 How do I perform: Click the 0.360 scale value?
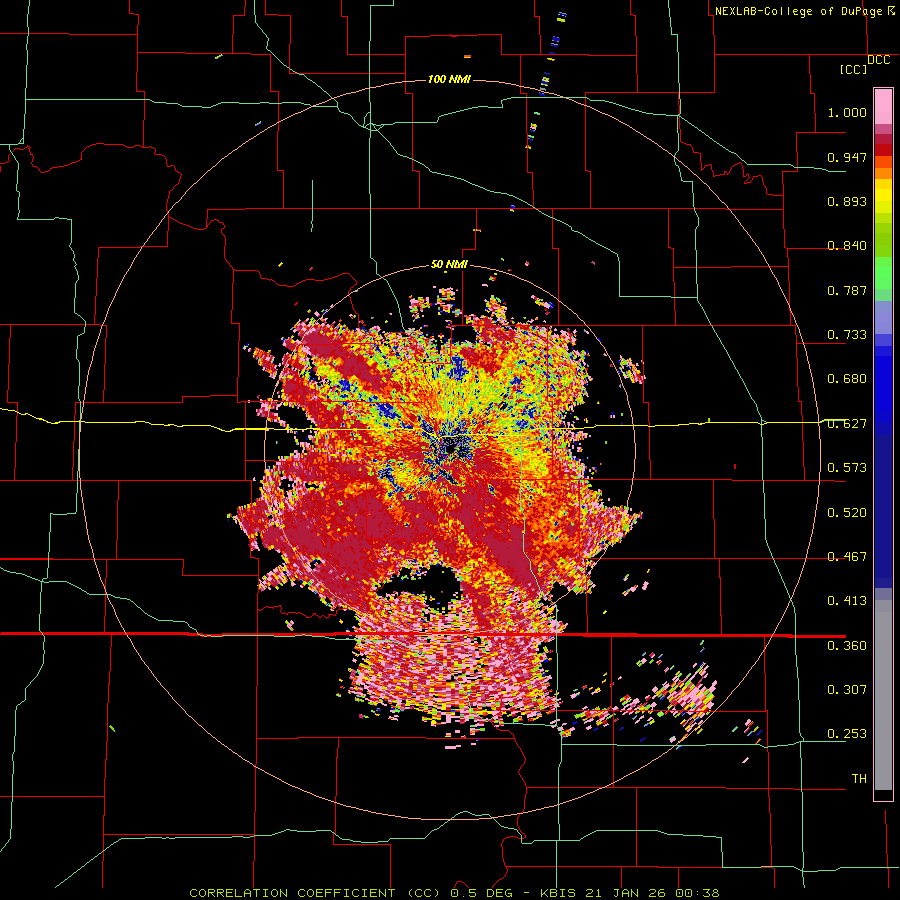pyautogui.click(x=847, y=646)
